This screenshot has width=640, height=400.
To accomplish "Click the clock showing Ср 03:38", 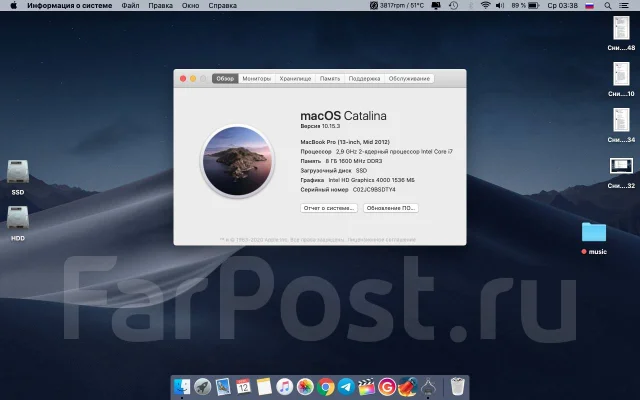I will tap(562, 6).
